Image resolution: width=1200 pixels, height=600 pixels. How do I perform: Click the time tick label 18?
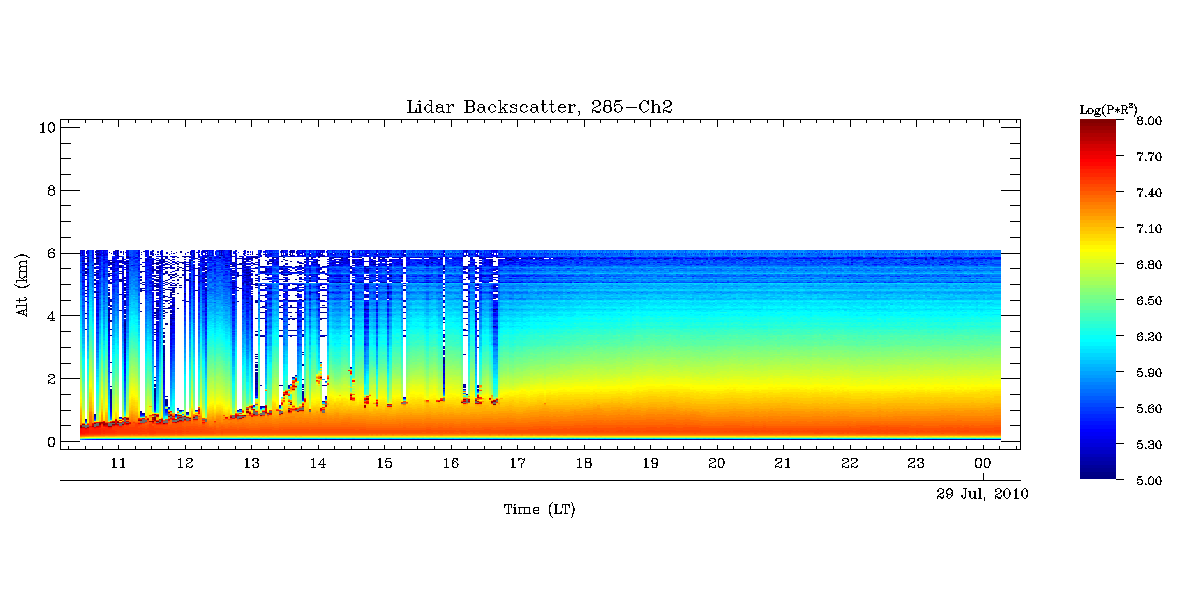point(584,463)
